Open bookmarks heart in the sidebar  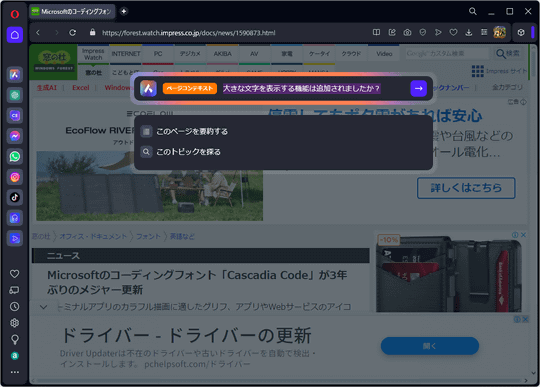(14, 274)
